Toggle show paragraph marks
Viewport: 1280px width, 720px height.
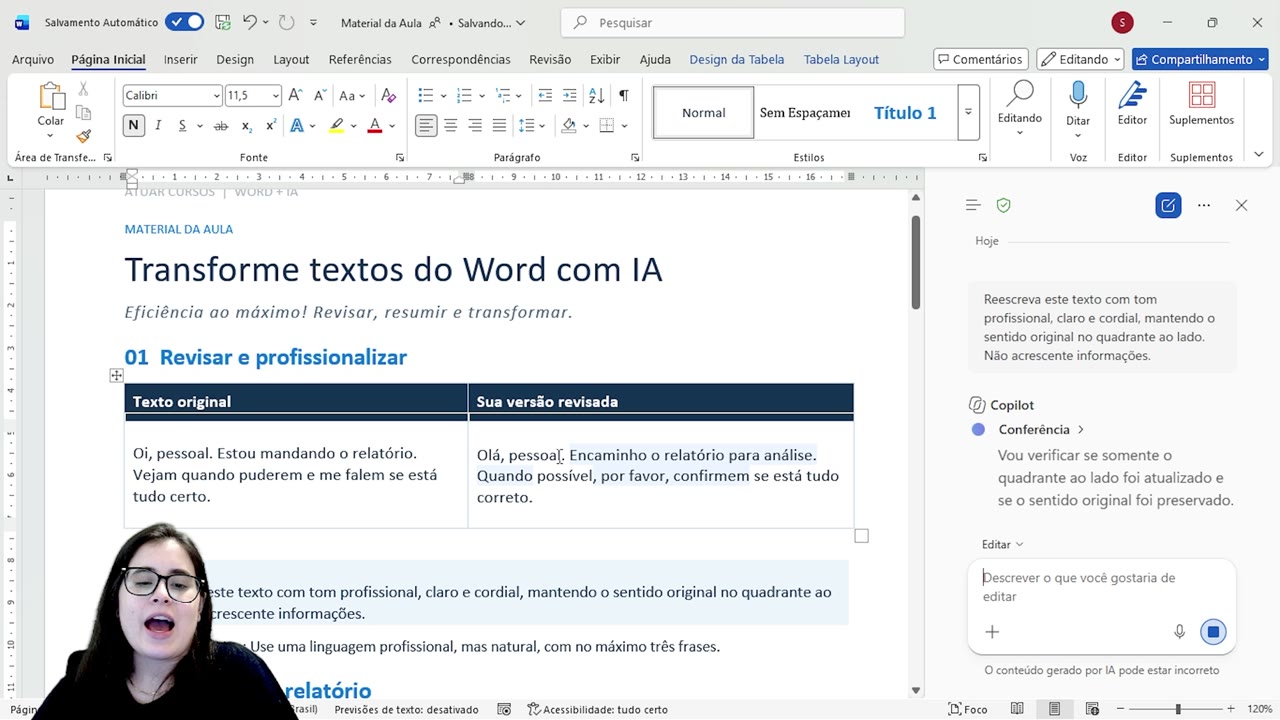coord(623,95)
